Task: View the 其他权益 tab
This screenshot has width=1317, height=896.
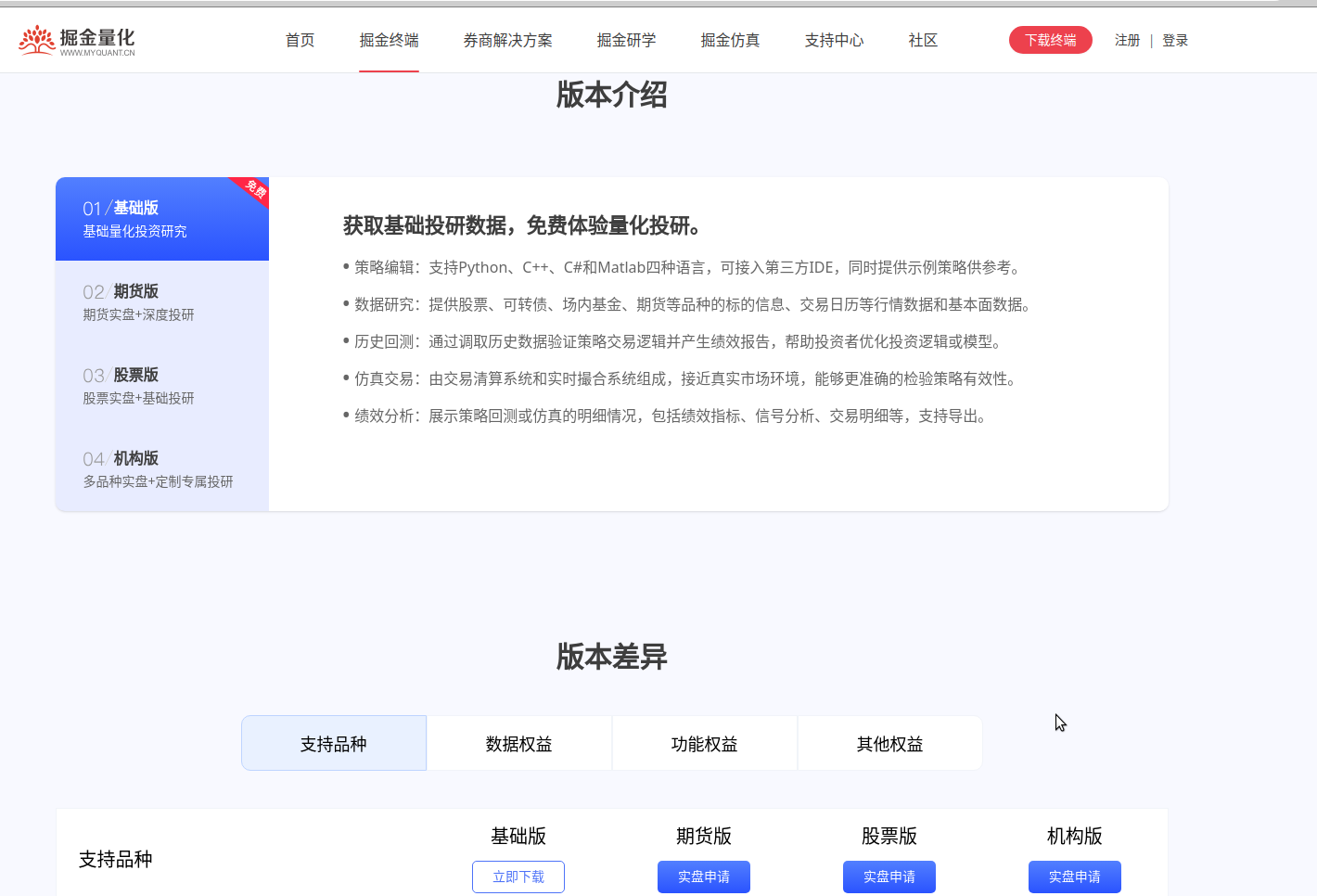Action: coord(889,742)
